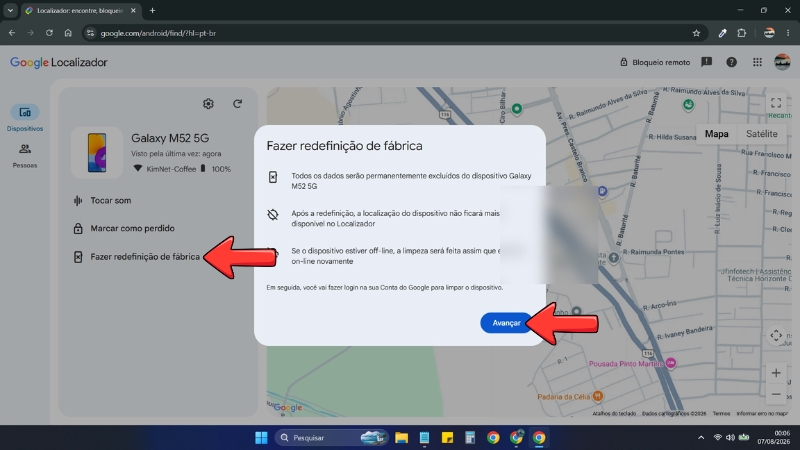Open the help question mark icon
Image resolution: width=800 pixels, height=450 pixels.
click(x=731, y=62)
